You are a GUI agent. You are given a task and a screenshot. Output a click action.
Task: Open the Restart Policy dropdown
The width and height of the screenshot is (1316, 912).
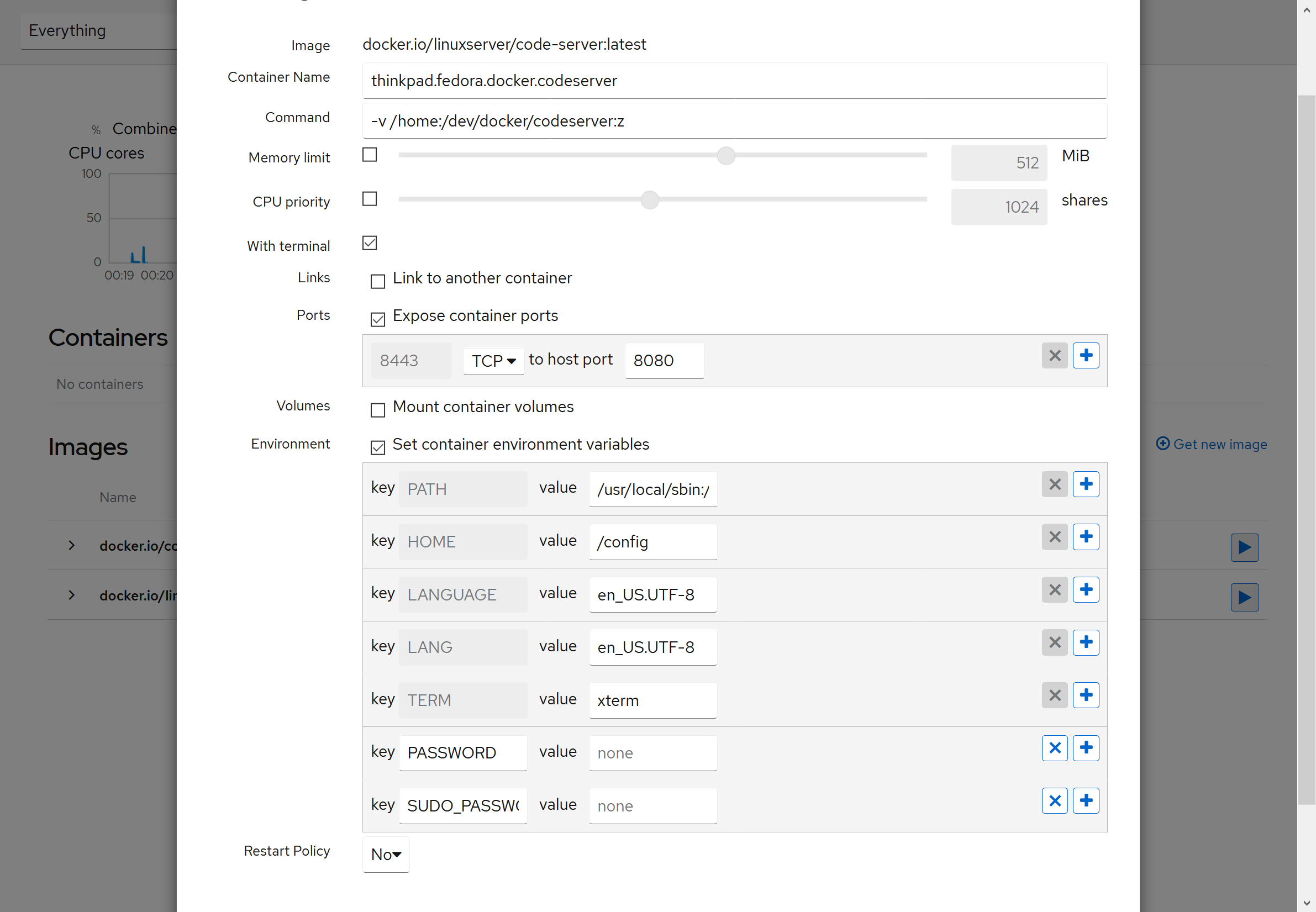click(x=386, y=855)
